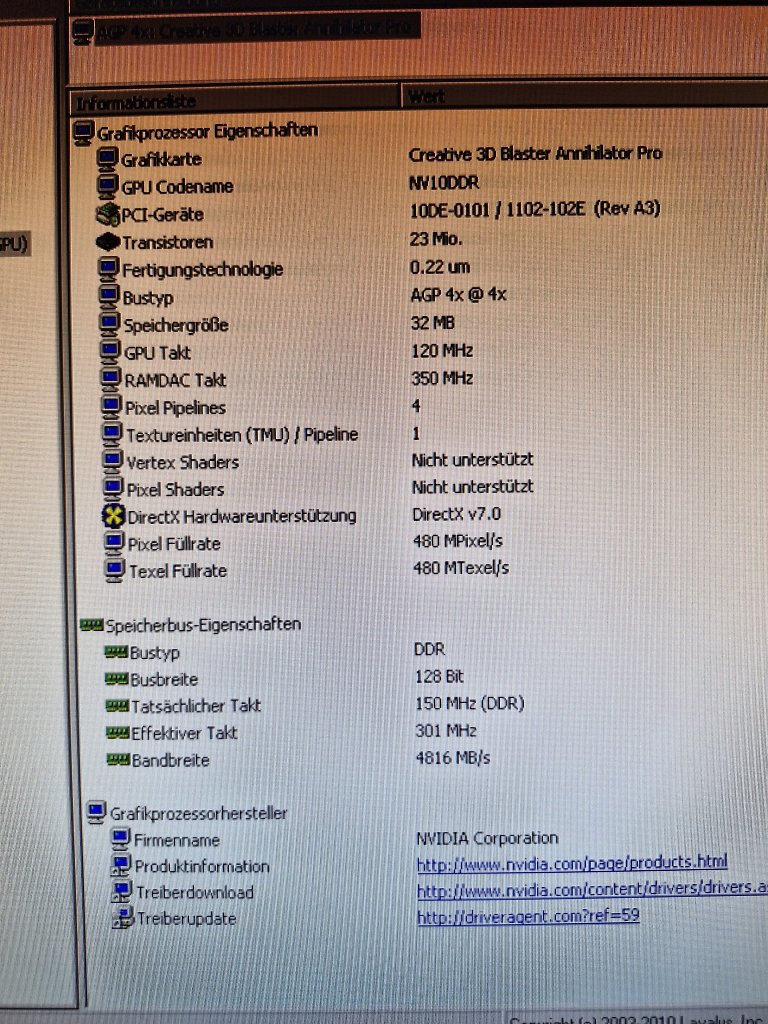The image size is (768, 1024).
Task: Click the RAM icon beside Busbreite
Action: click(117, 679)
